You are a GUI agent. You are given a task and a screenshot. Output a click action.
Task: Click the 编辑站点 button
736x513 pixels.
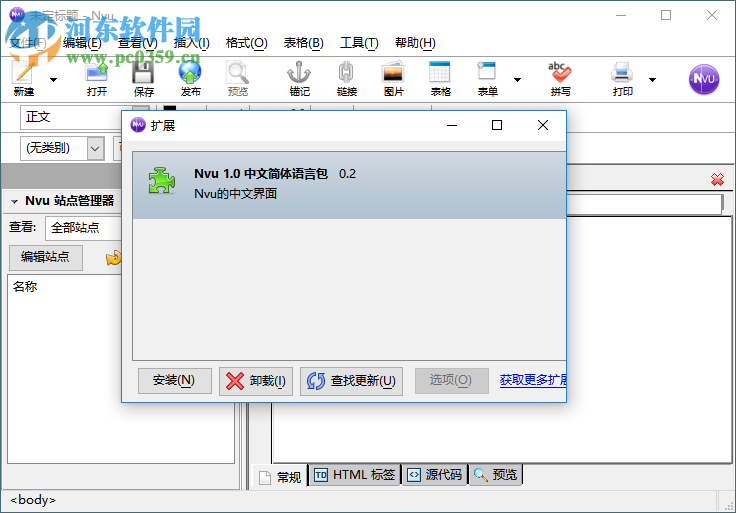pos(46,257)
